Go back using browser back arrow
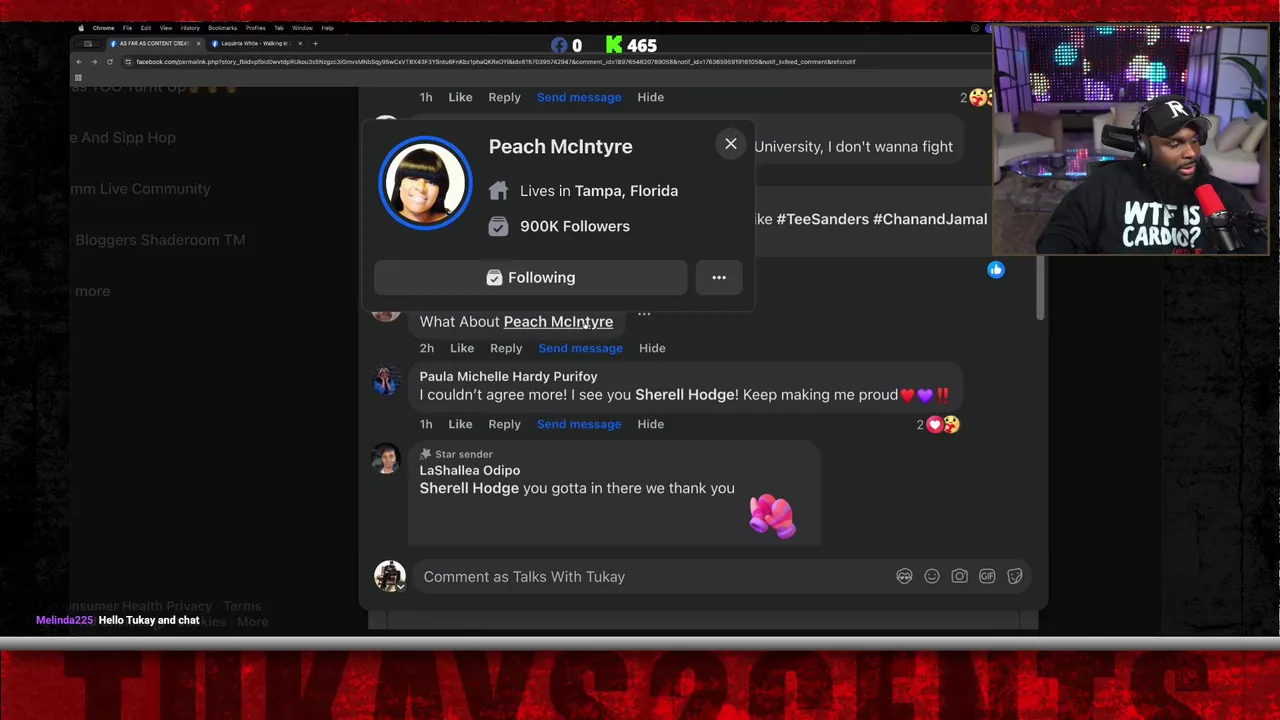This screenshot has width=1280, height=720. (79, 62)
